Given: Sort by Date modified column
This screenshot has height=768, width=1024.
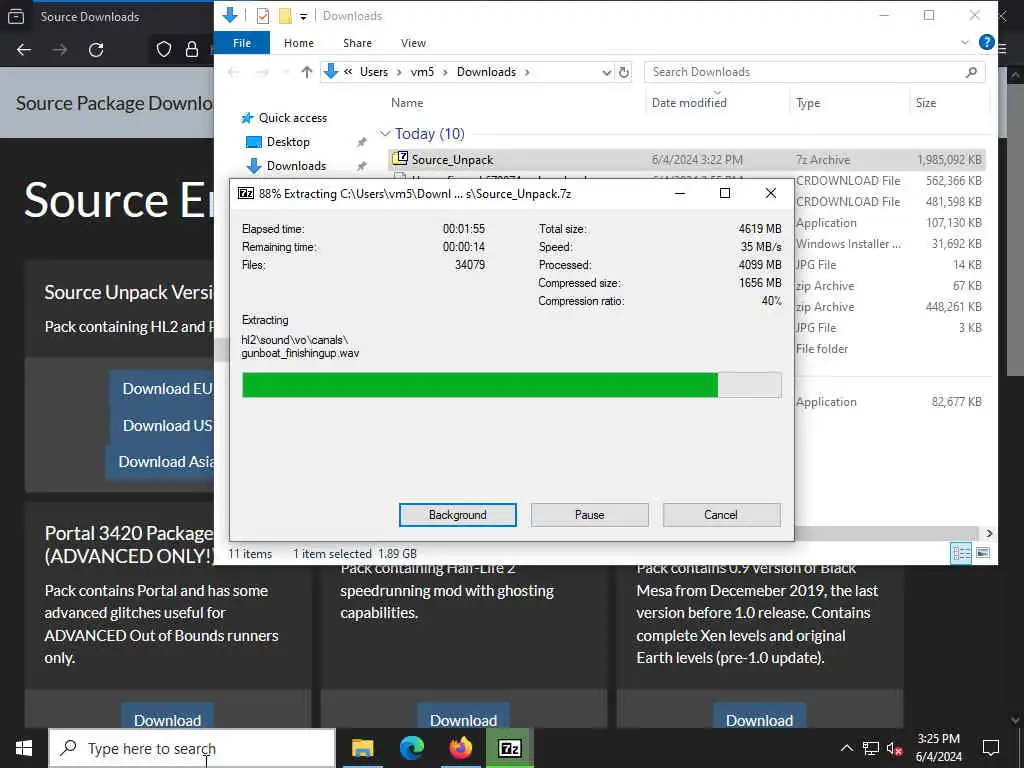Looking at the screenshot, I should 689,103.
